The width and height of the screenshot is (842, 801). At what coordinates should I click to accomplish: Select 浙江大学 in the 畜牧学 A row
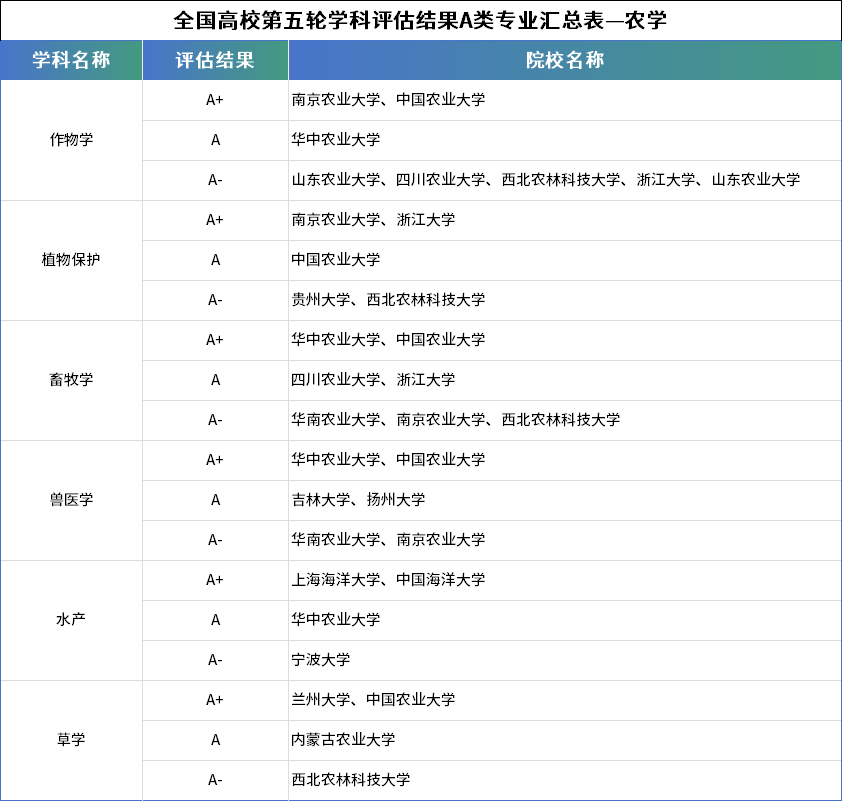click(425, 380)
